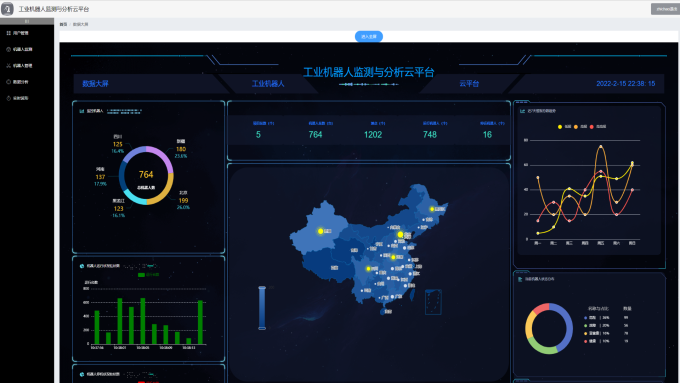Click the stat value 1202
Screen dimensions: 680x383
(373, 134)
